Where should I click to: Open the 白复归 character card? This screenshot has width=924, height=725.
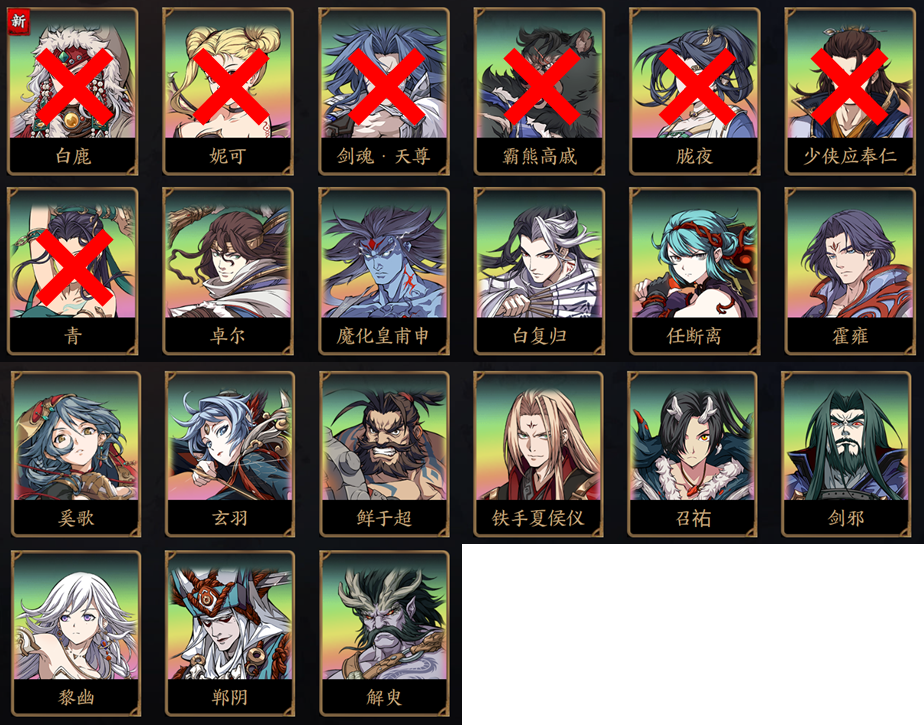click(539, 271)
